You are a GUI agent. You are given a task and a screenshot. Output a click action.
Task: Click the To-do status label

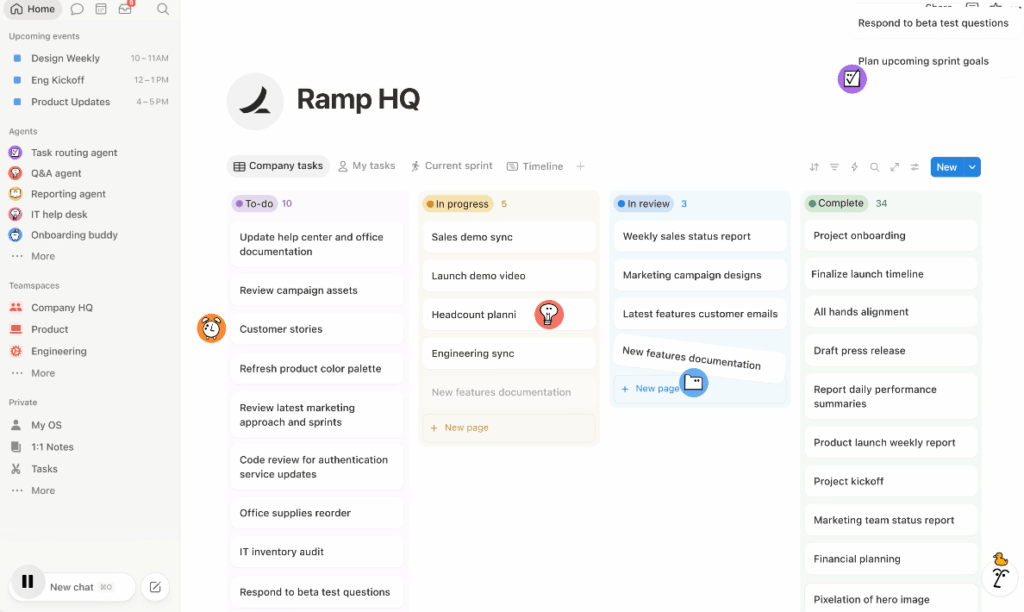click(x=255, y=204)
